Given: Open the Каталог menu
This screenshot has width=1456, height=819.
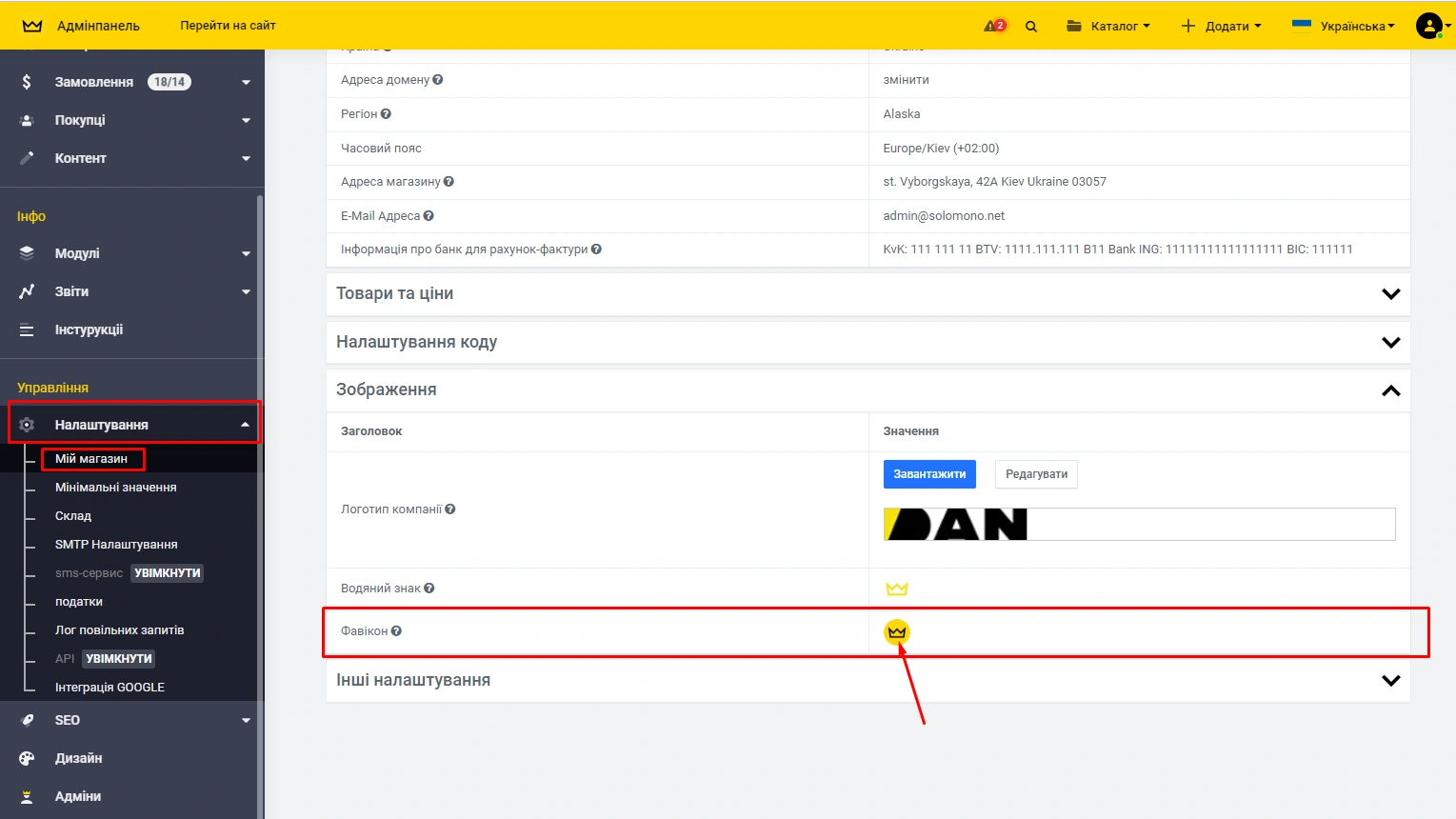Looking at the screenshot, I should pyautogui.click(x=1108, y=26).
